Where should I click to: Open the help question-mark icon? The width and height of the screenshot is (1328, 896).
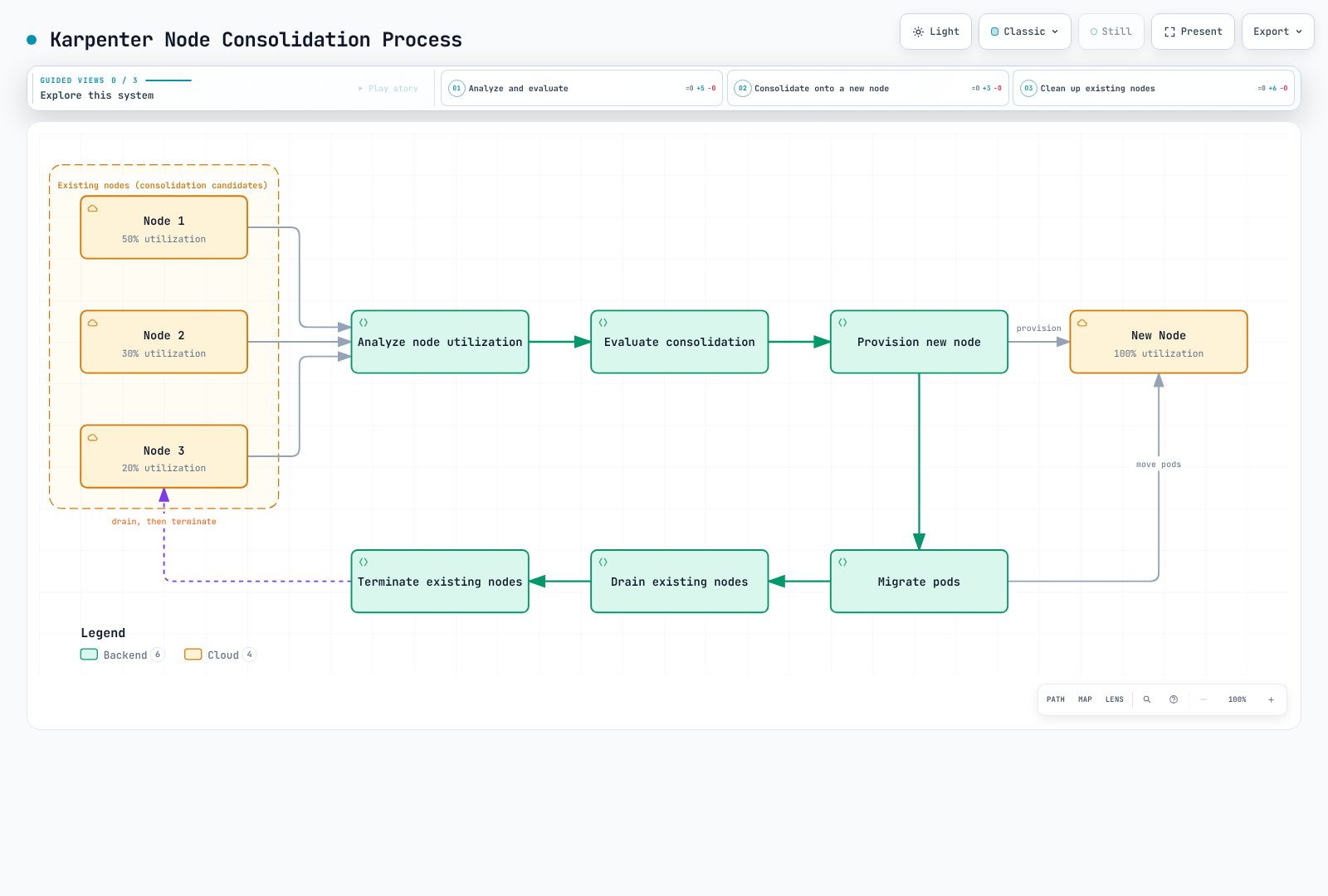(1174, 699)
